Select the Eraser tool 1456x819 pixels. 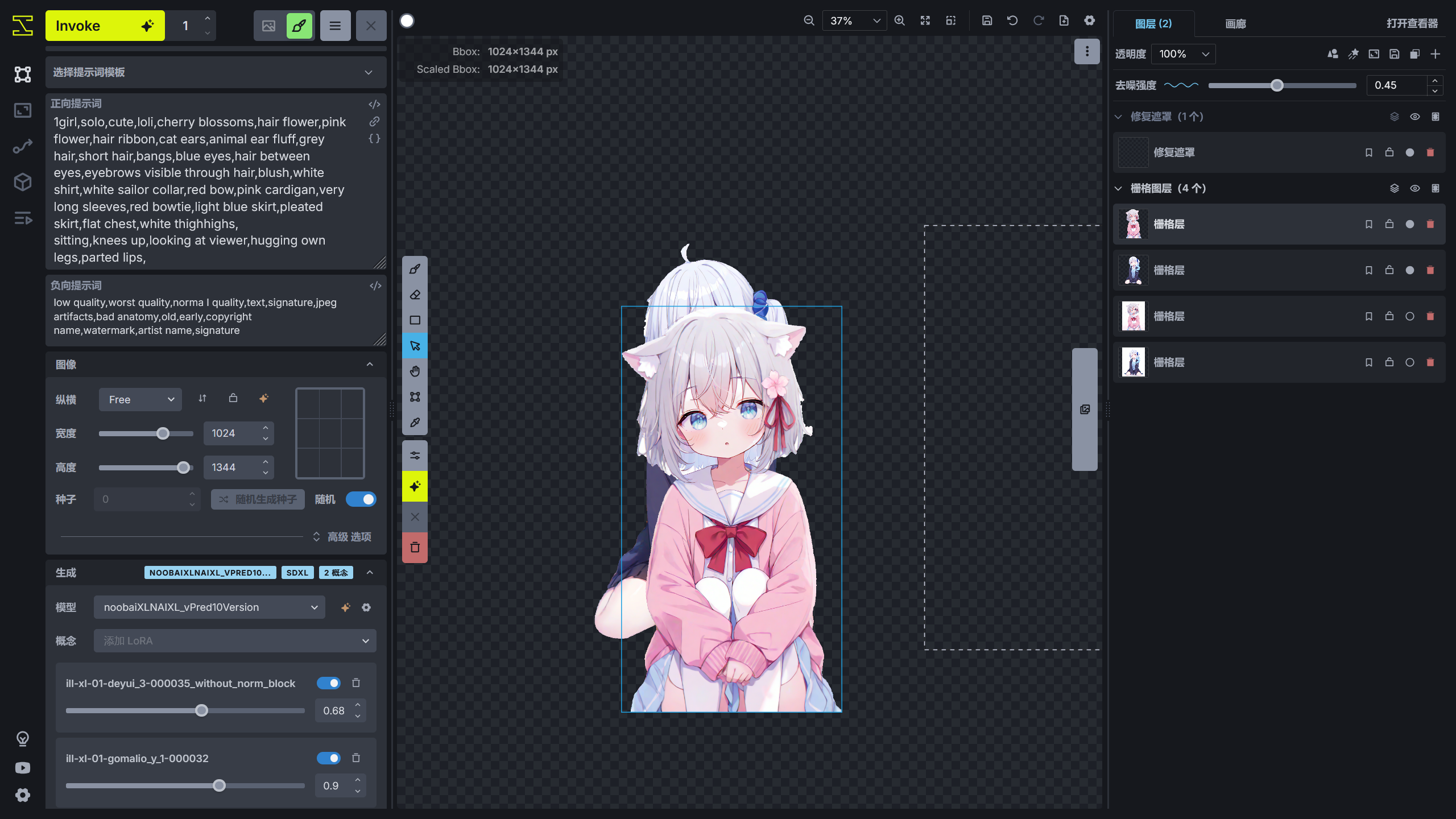(414, 294)
